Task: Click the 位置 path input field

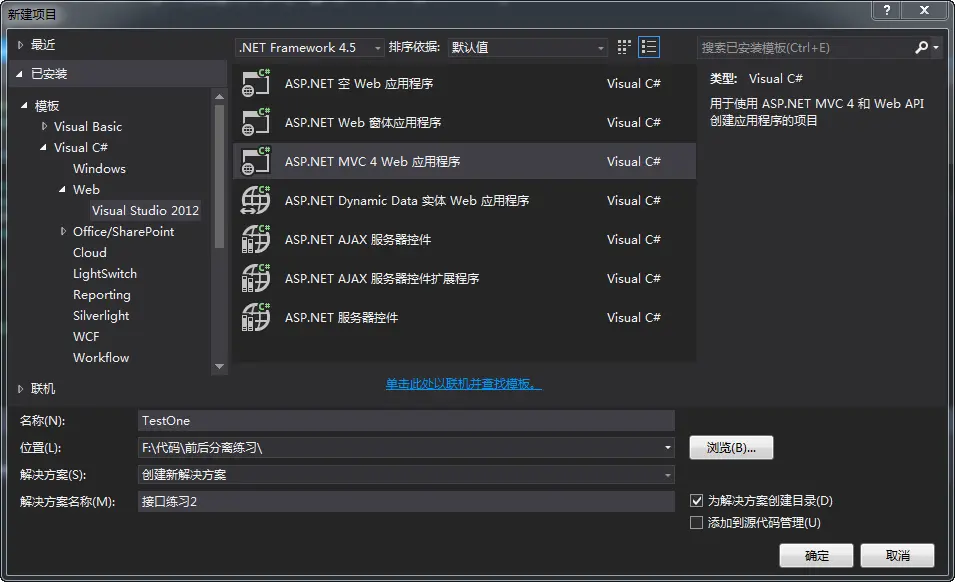Action: point(400,447)
